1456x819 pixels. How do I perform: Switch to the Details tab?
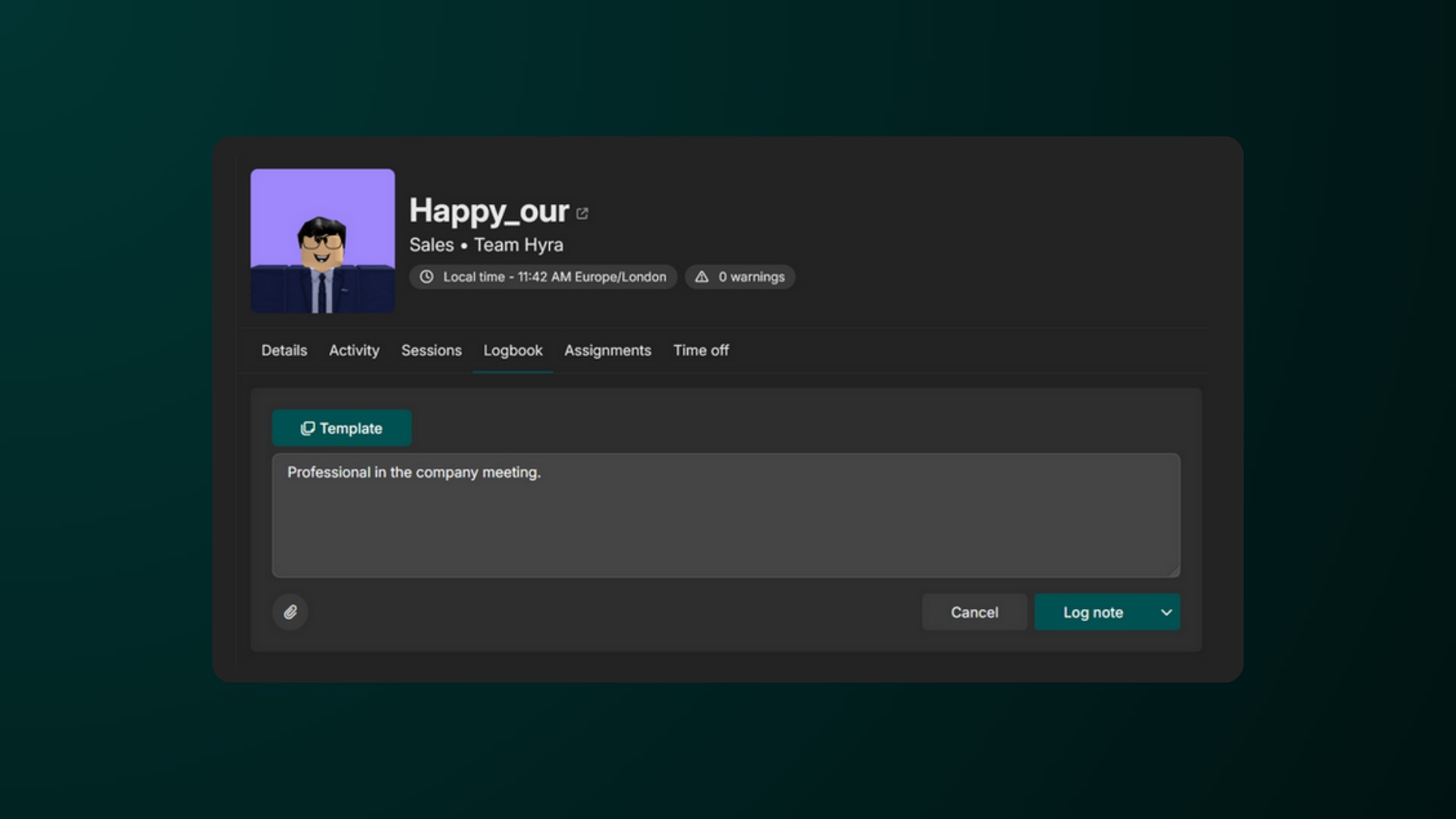284,350
